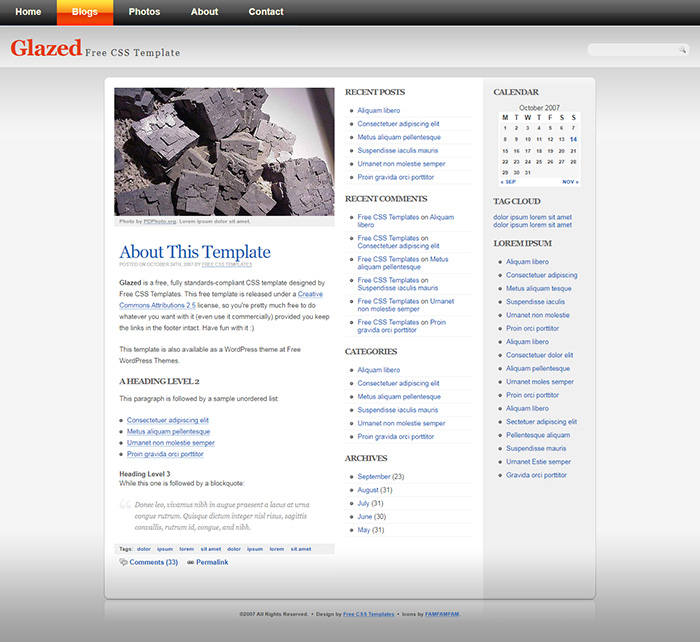700x642 pixels.
Task: Open Proin gravida orci porttitor in Recent Posts
Action: click(396, 177)
